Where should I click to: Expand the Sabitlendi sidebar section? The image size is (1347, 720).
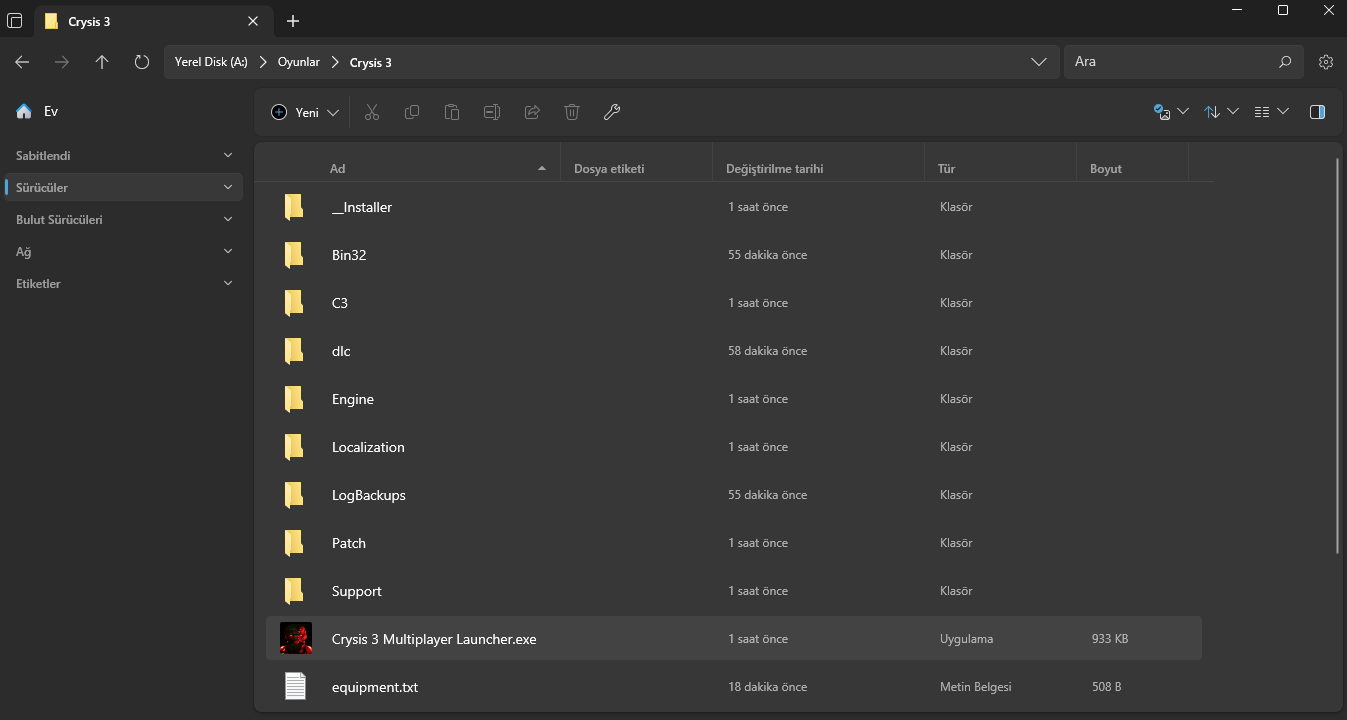coord(228,155)
